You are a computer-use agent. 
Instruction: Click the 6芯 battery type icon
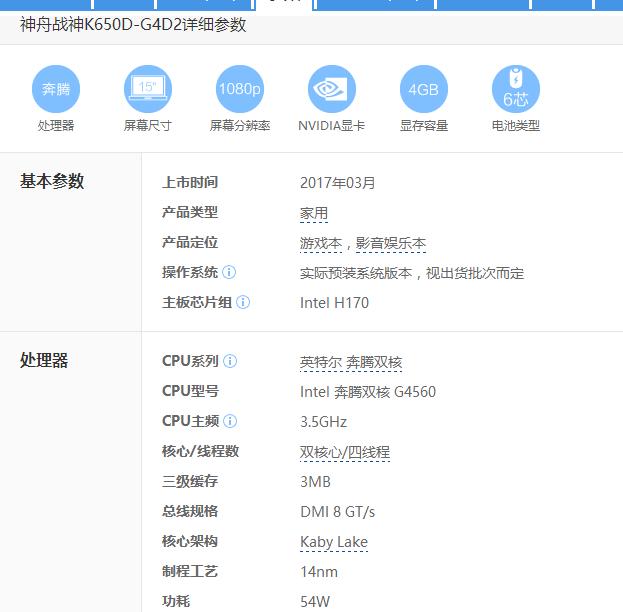click(x=516, y=89)
